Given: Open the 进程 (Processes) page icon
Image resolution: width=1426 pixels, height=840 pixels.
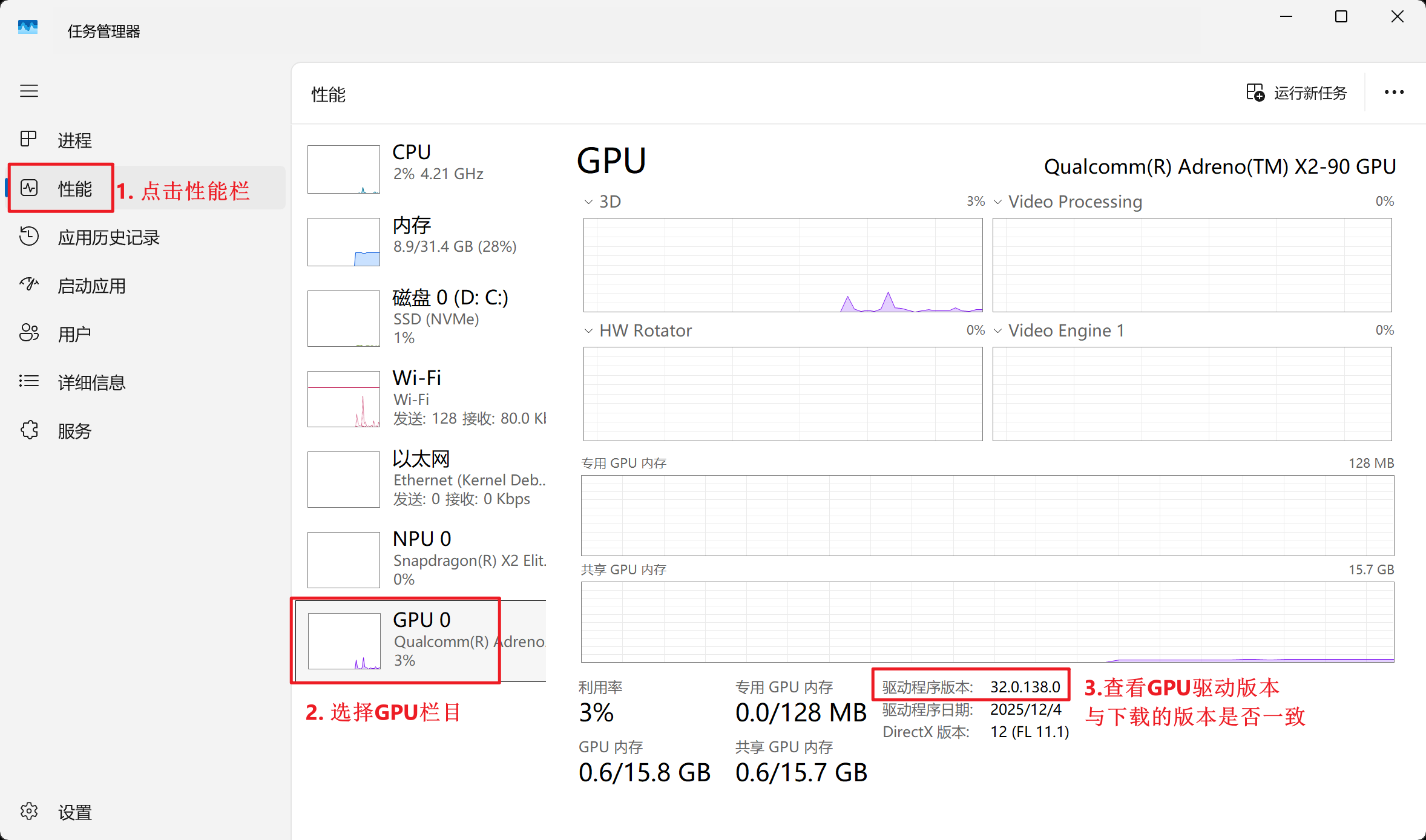Looking at the screenshot, I should (29, 139).
